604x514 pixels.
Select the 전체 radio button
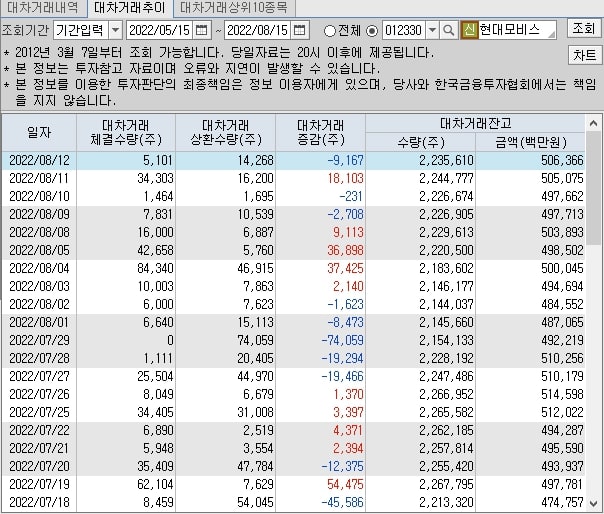pyautogui.click(x=330, y=30)
